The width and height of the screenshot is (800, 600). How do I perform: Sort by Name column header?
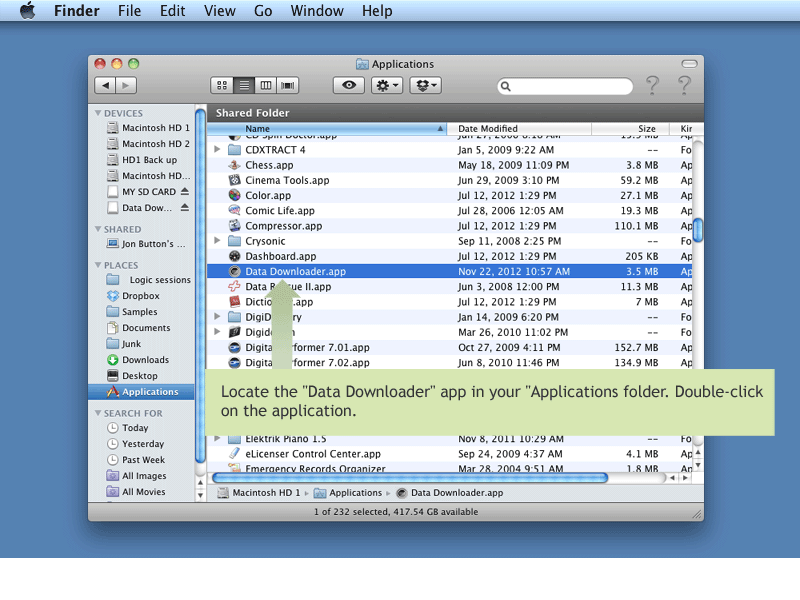[327, 129]
